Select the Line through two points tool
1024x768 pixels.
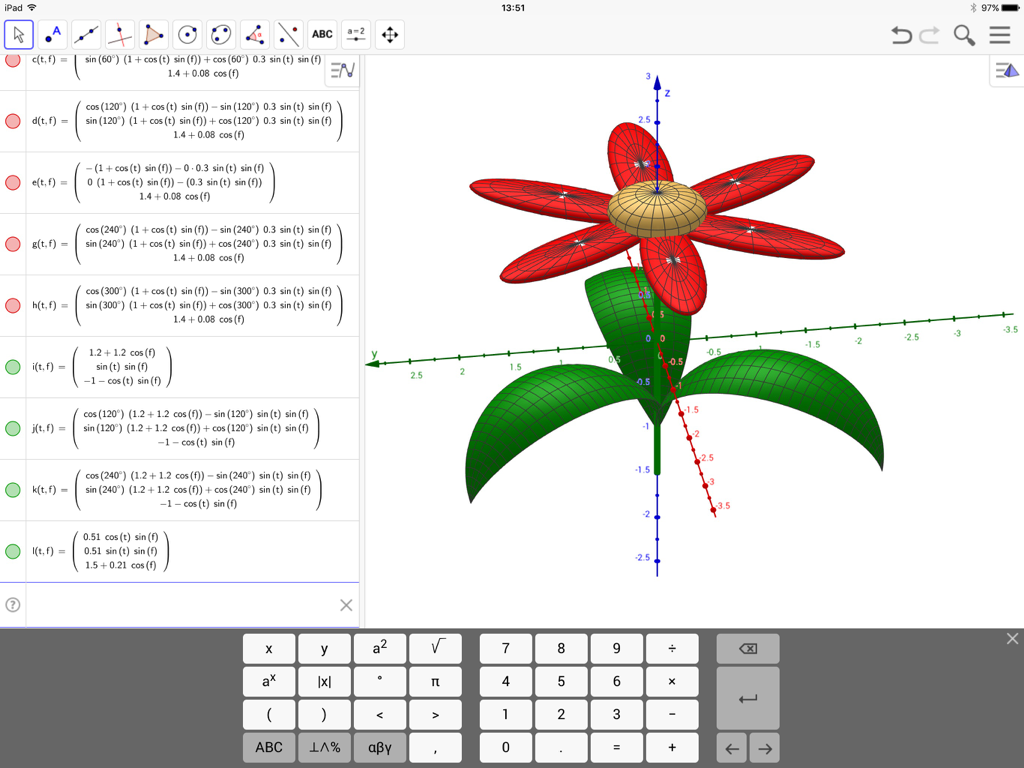point(86,34)
